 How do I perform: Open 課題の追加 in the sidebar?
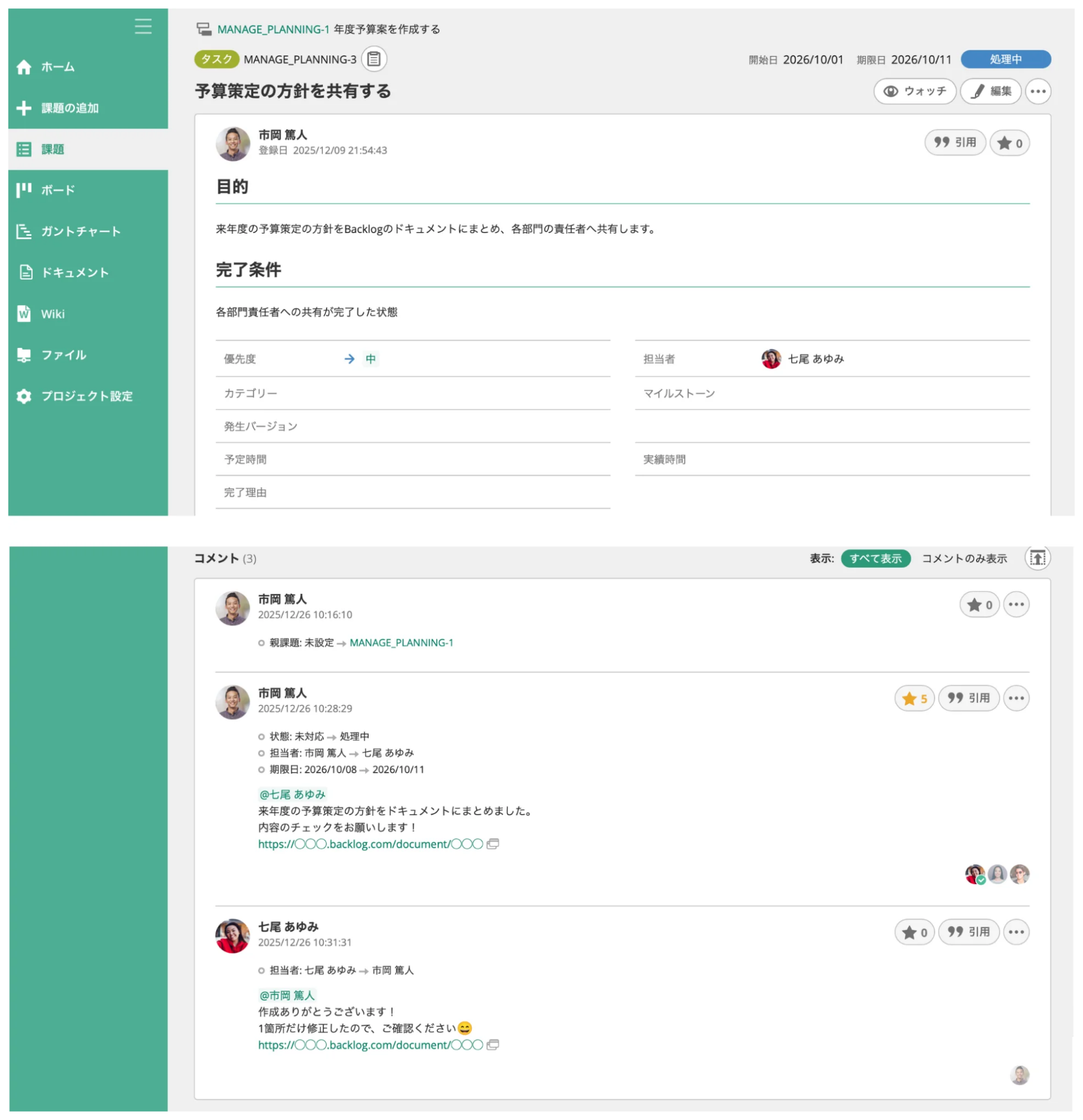pos(88,108)
